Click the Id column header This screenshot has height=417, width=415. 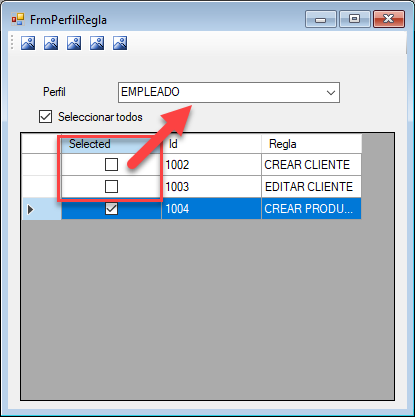(x=211, y=144)
